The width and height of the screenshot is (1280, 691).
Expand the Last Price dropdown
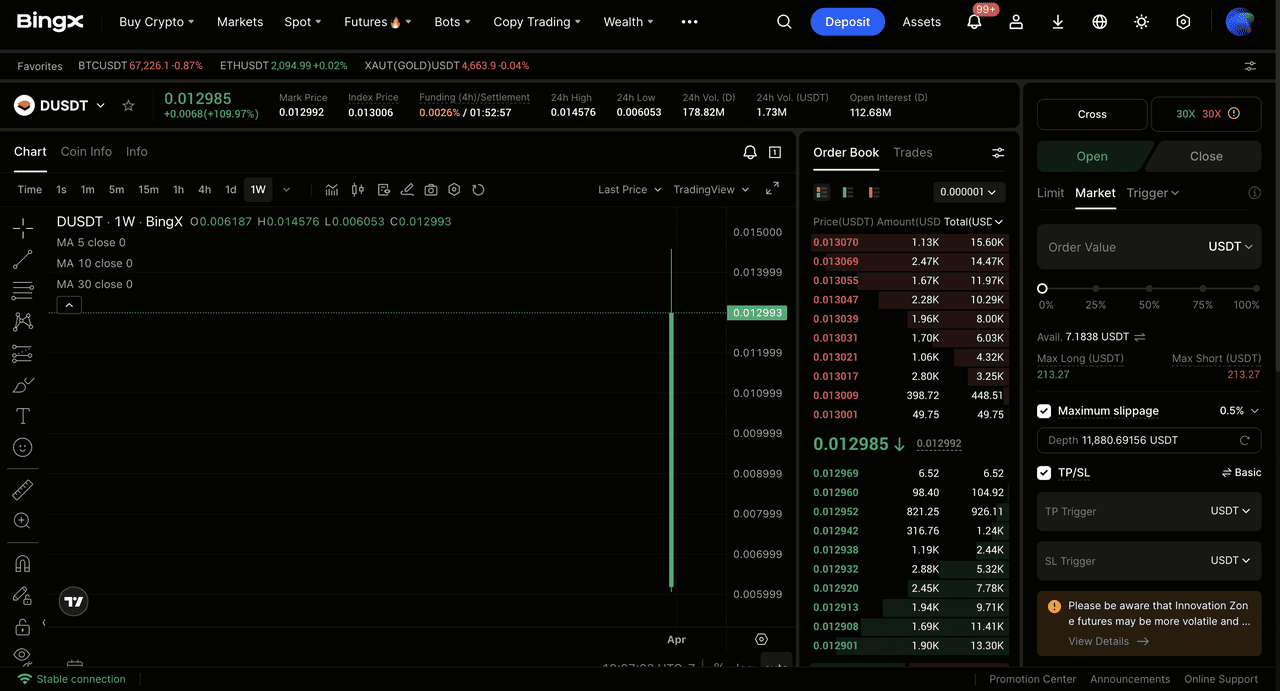629,190
